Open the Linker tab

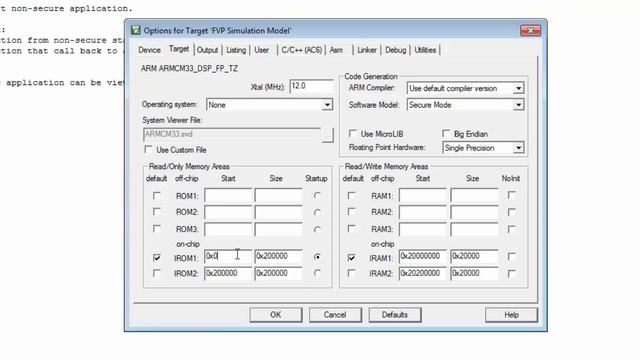coord(367,50)
